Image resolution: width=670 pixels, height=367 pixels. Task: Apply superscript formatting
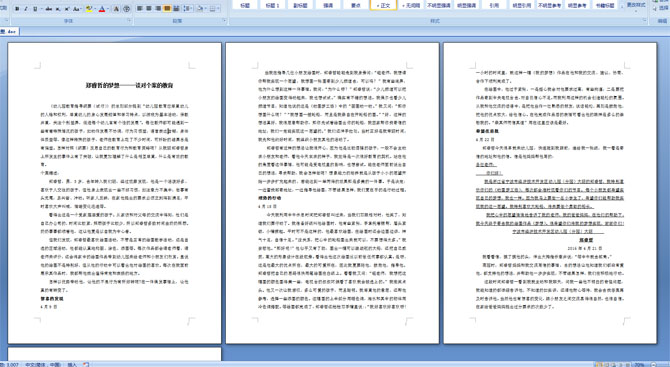(x=67, y=9)
